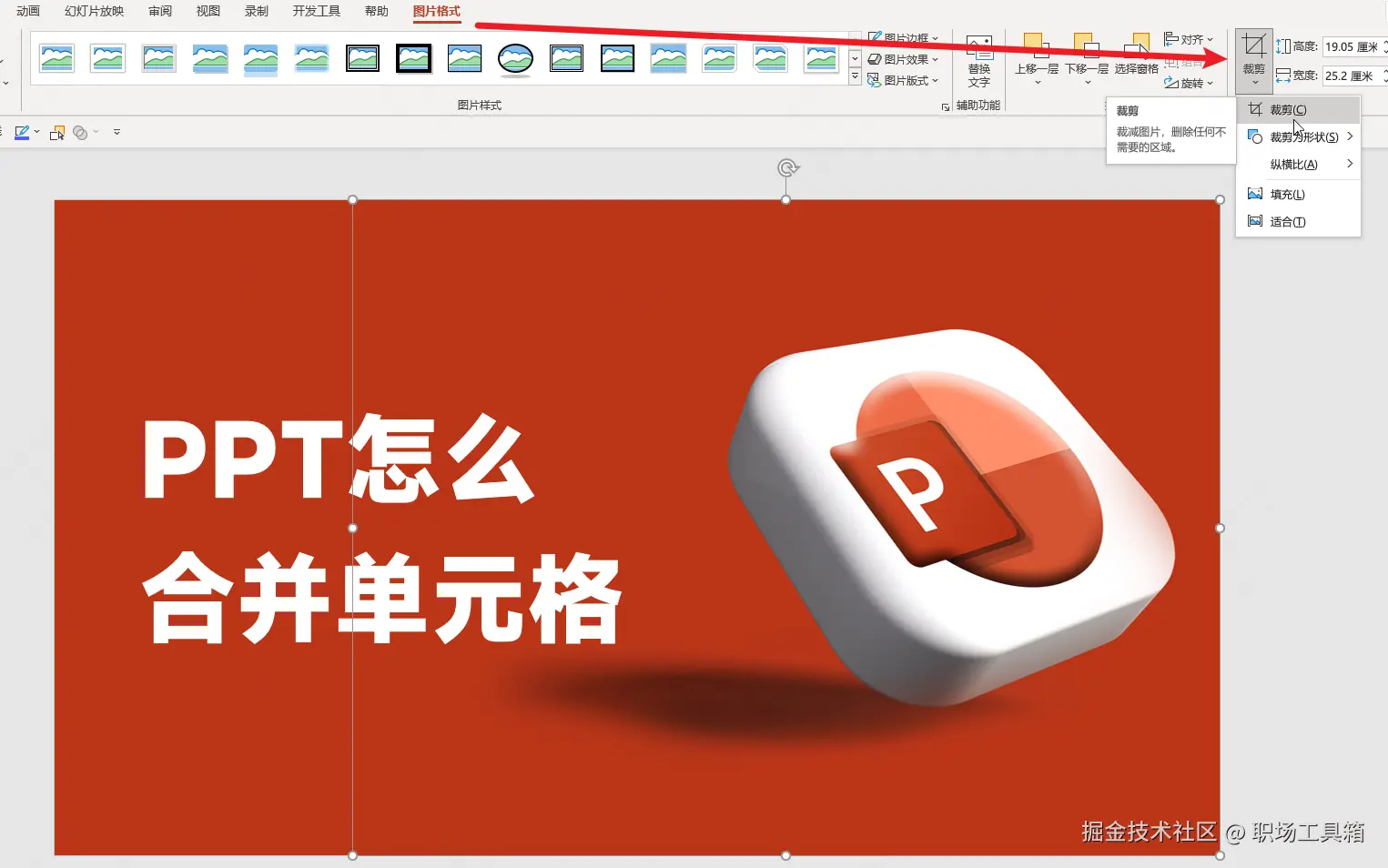The image size is (1388, 868).
Task: Open the 对齐 align dropdown
Action: click(x=1189, y=39)
